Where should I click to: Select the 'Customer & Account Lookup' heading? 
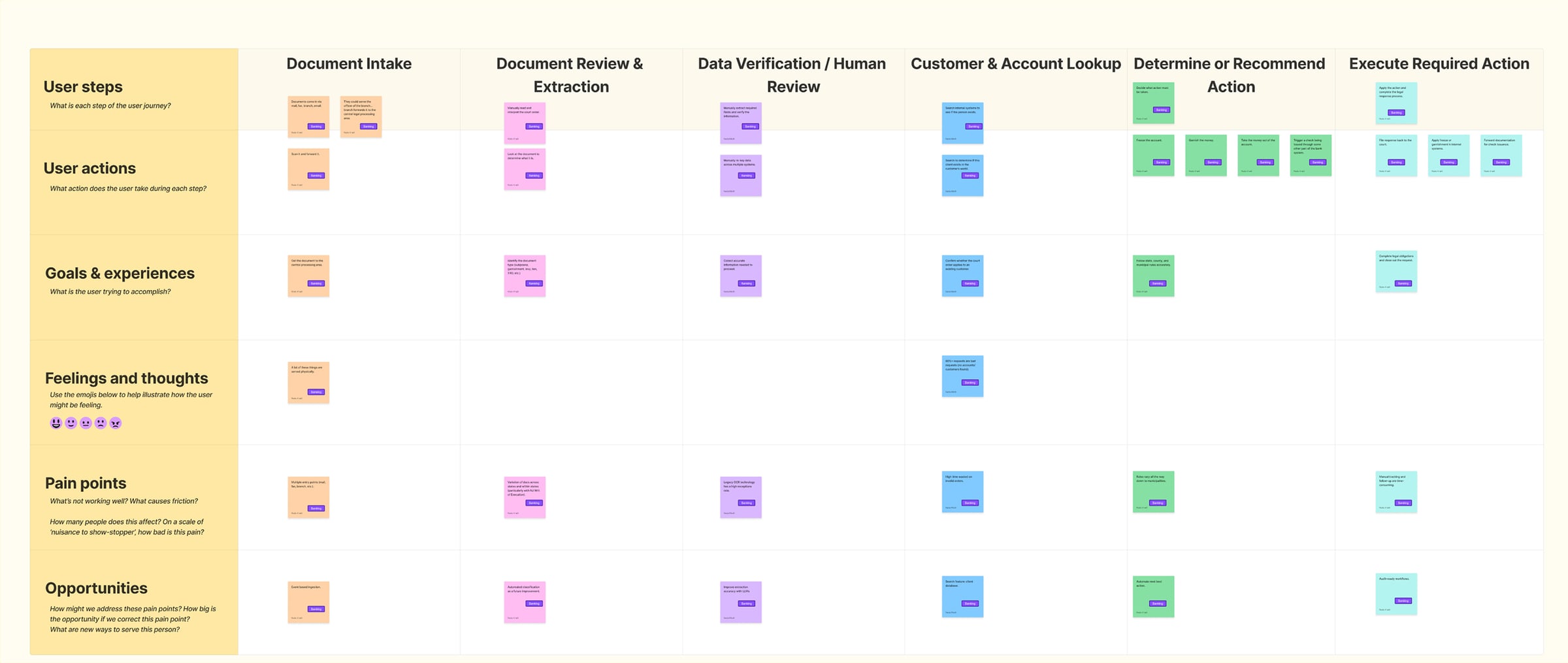[x=1015, y=64]
